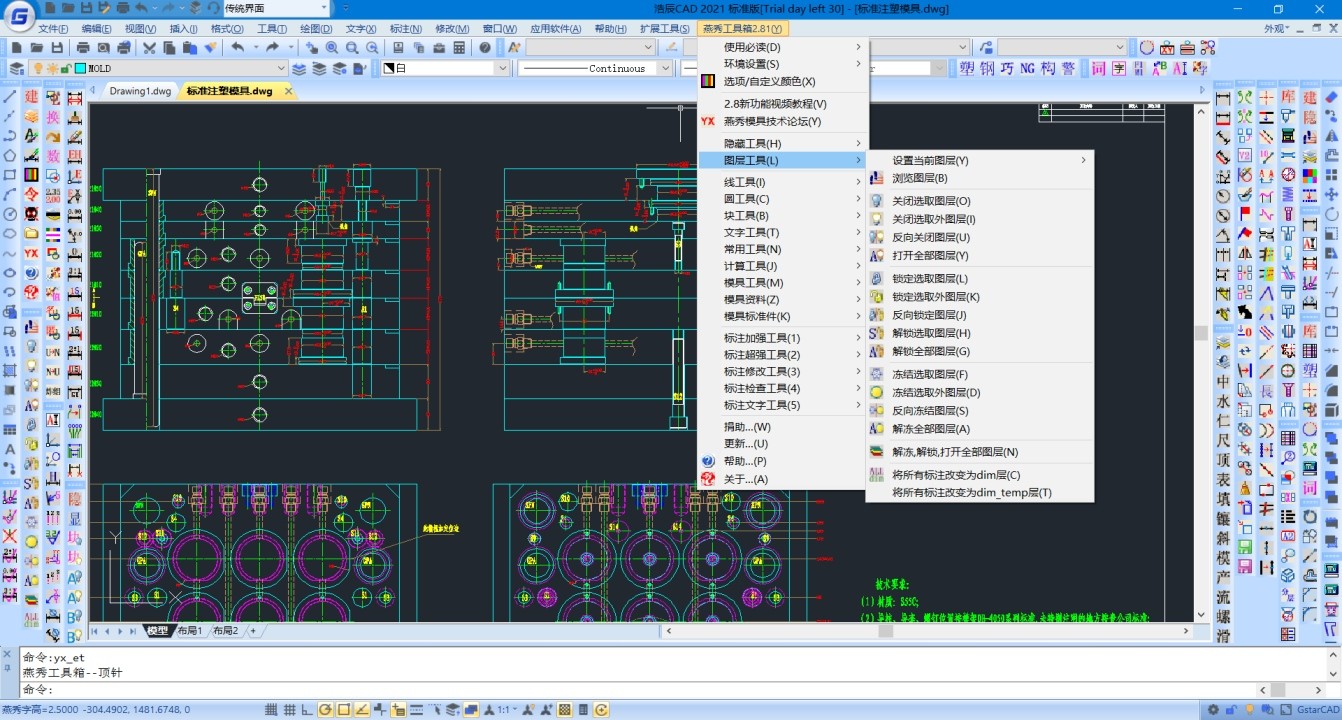
Task: Toggle polar tracking in status bar
Action: pyautogui.click(x=324, y=710)
